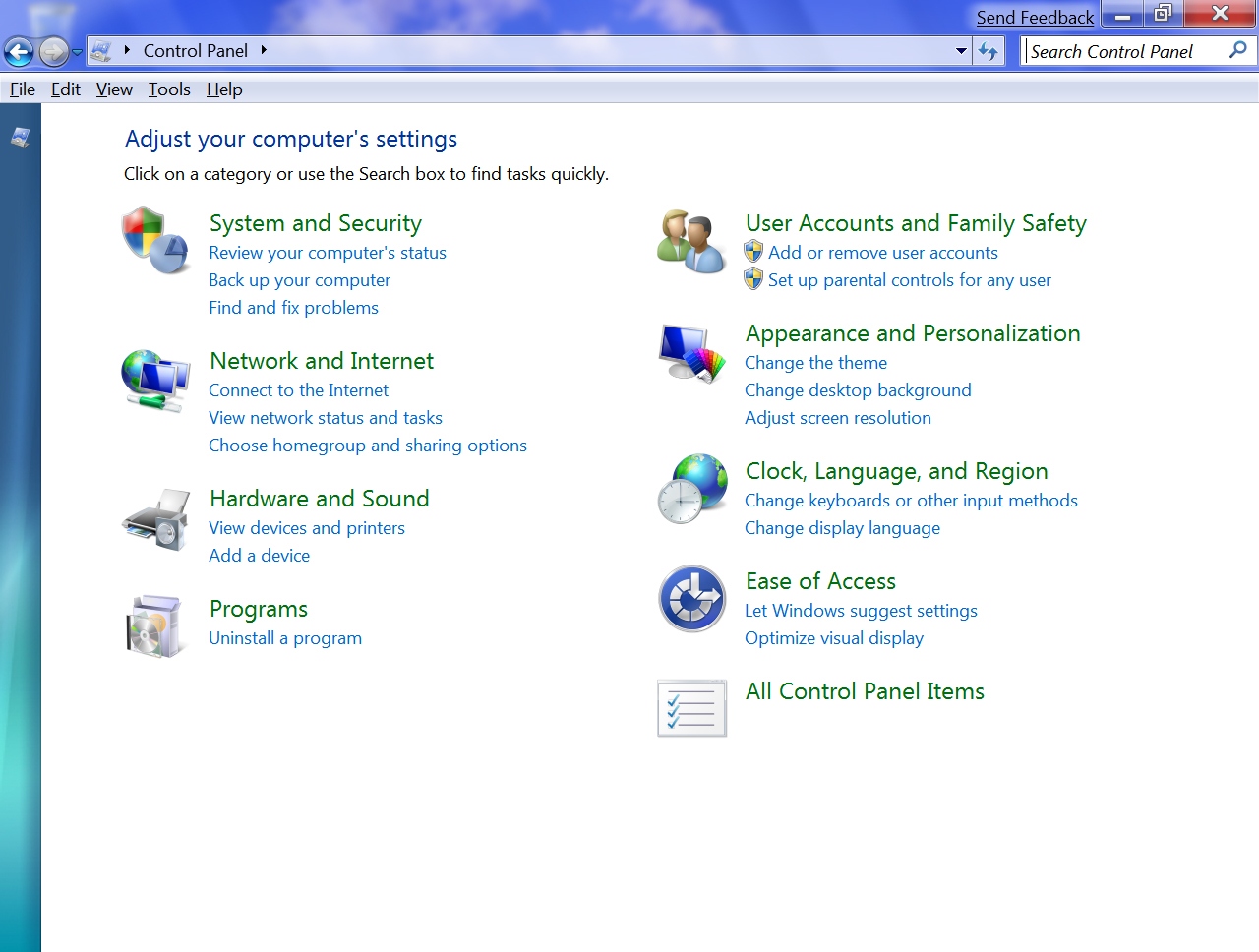Open Ease of Access heading
The image size is (1259, 952).
point(820,581)
